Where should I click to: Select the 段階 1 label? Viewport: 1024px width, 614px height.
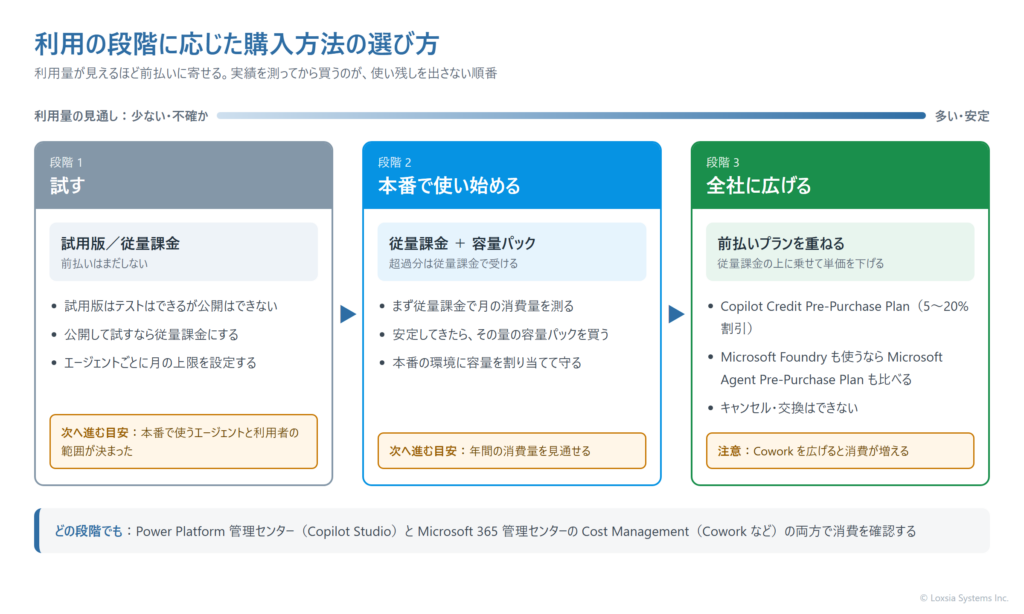(x=66, y=162)
